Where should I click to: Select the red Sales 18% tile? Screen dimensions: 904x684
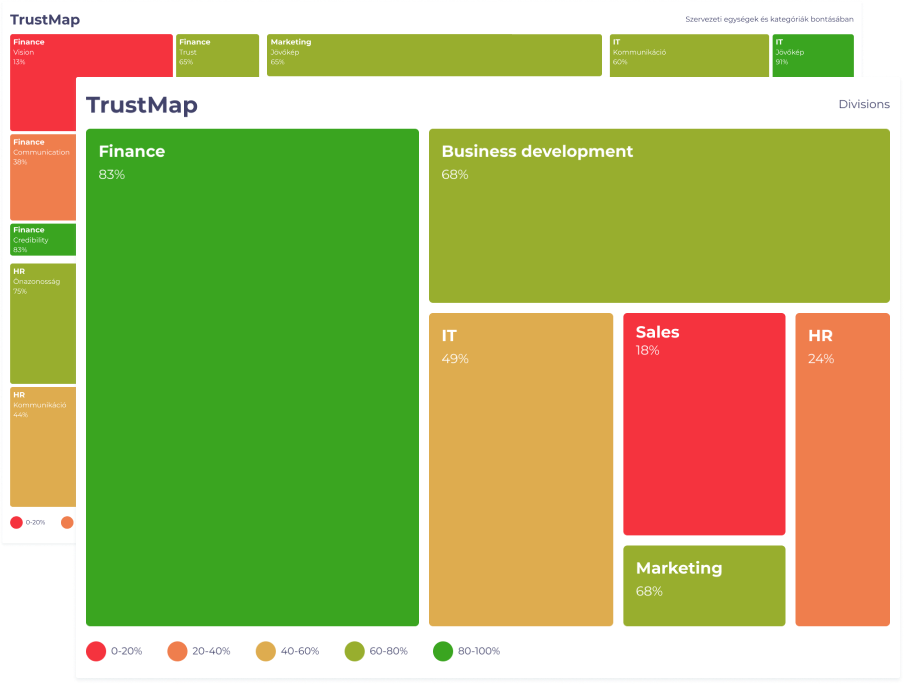704,424
